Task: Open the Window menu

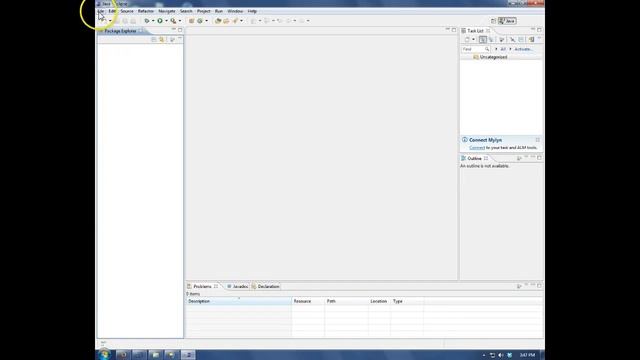Action: [x=235, y=11]
